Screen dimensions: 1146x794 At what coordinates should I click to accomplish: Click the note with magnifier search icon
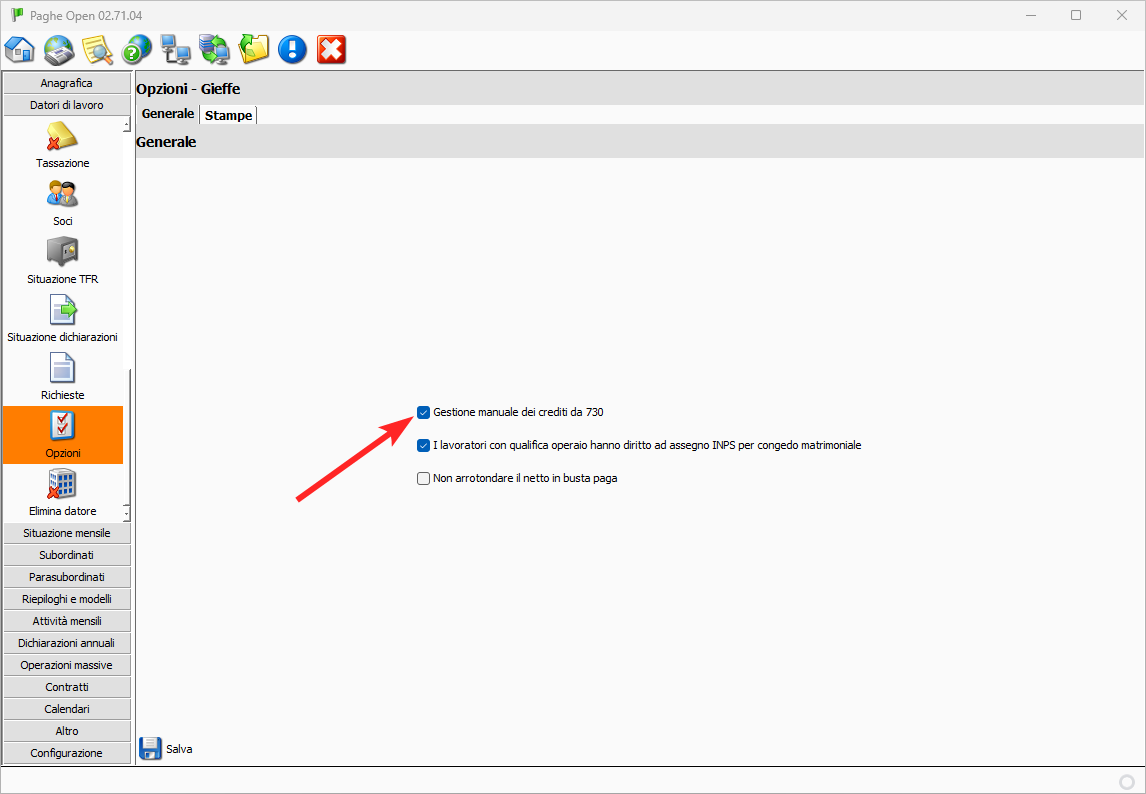[x=97, y=48]
